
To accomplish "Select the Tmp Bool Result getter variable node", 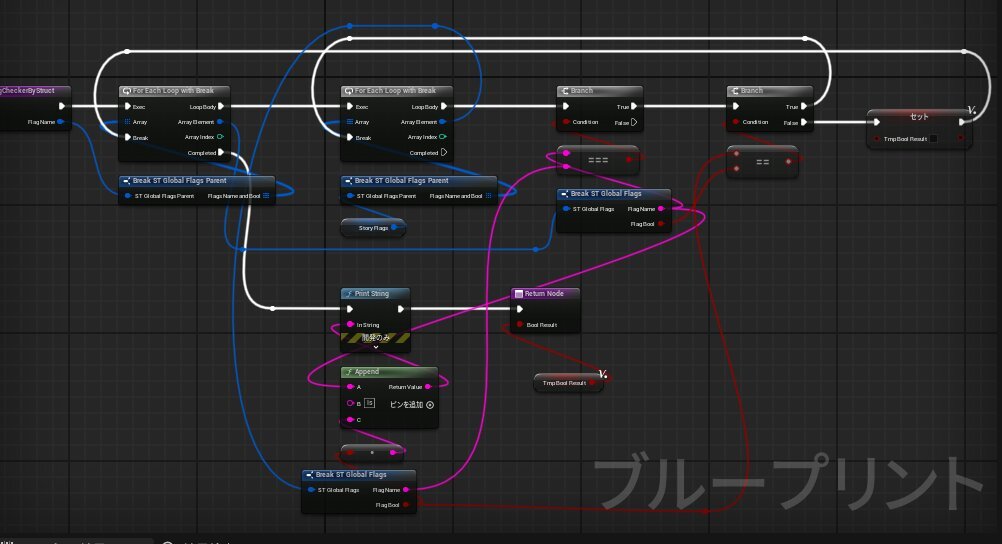I will pos(566,382).
